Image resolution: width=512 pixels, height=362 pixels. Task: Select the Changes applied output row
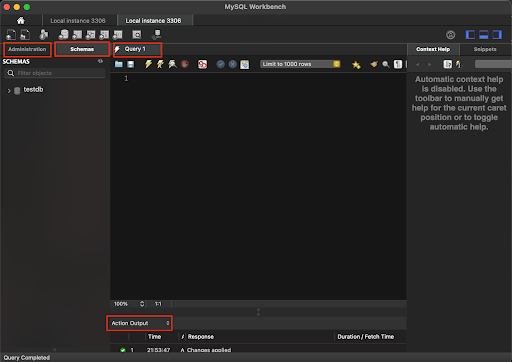pyautogui.click(x=258, y=350)
